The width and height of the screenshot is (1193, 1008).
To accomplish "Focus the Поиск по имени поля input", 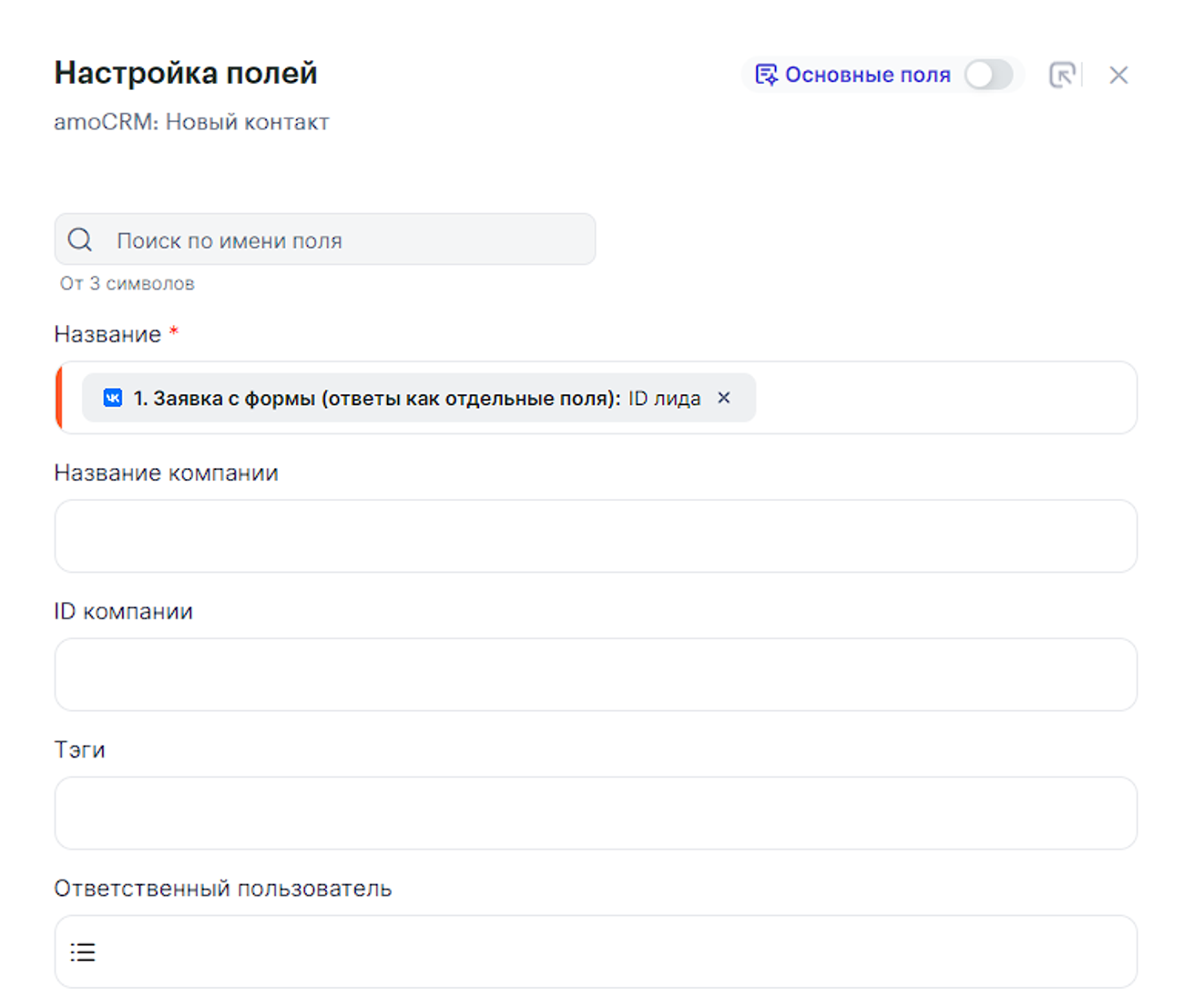I will [346, 240].
